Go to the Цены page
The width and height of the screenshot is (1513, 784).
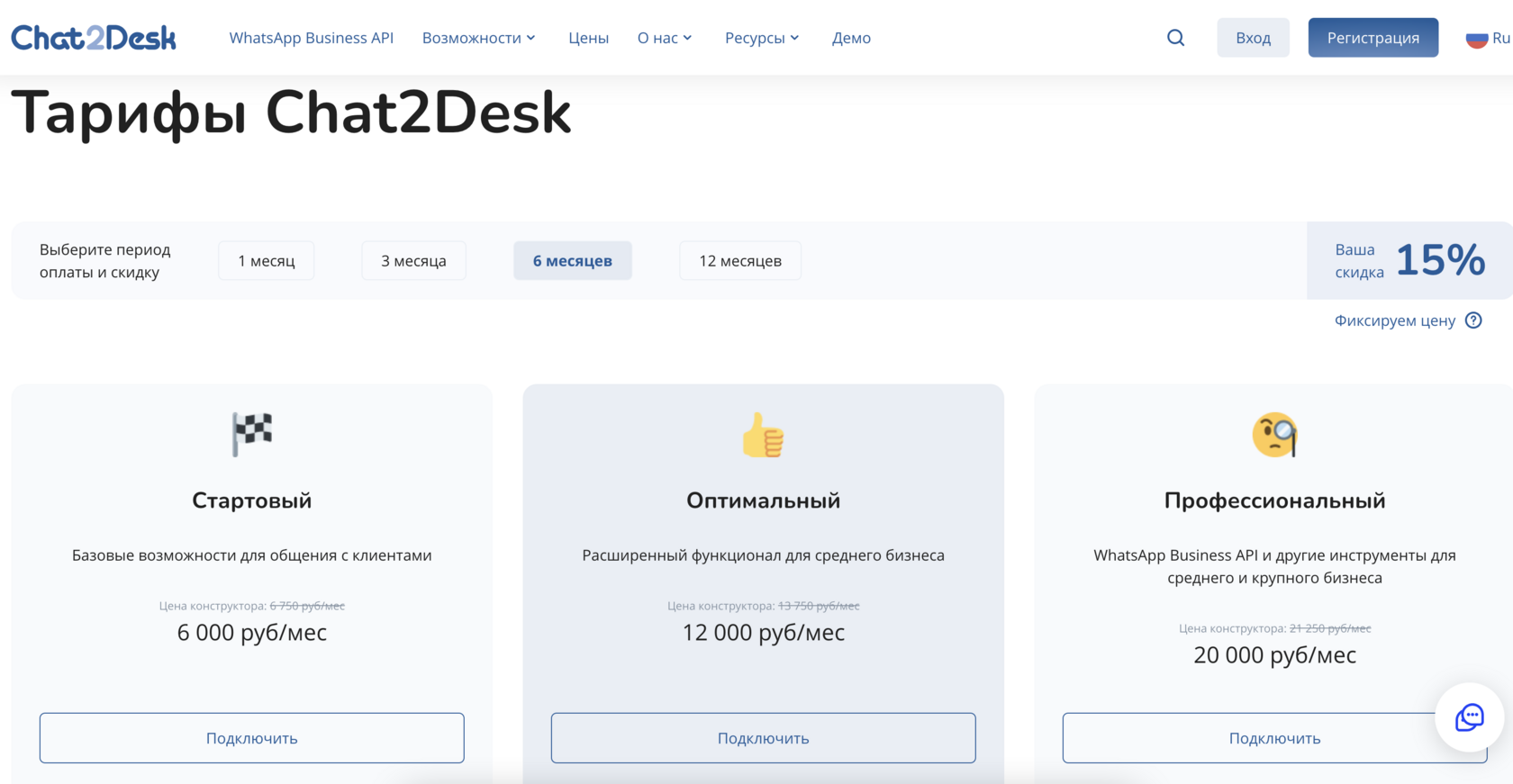[x=589, y=38]
